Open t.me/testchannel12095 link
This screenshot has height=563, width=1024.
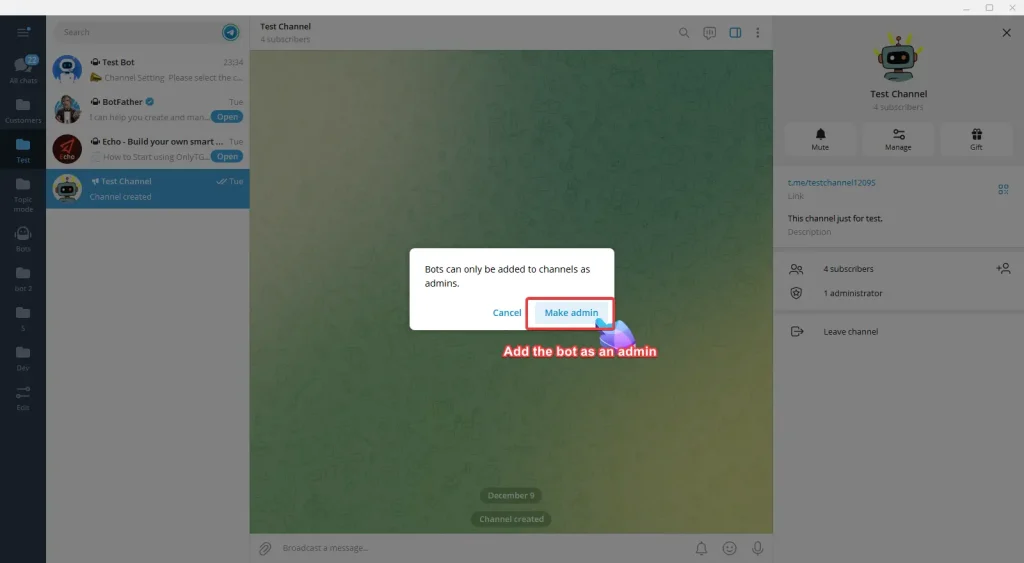tap(831, 183)
